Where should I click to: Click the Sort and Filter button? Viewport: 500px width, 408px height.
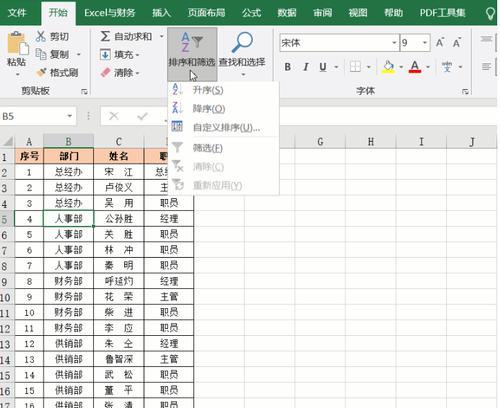[x=192, y=54]
